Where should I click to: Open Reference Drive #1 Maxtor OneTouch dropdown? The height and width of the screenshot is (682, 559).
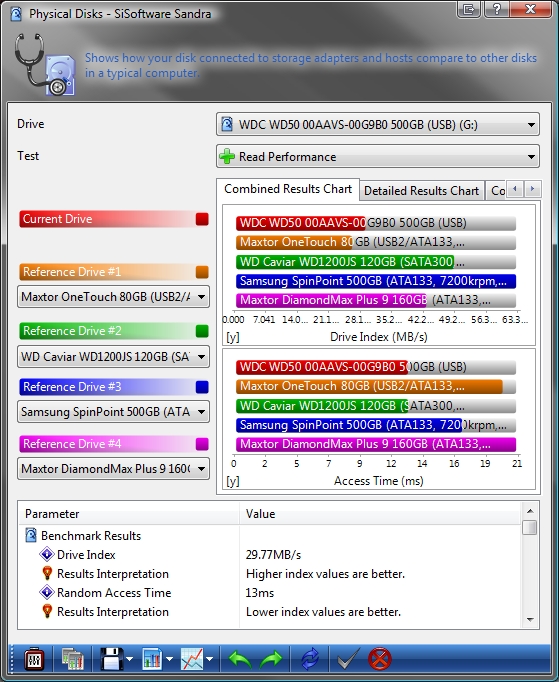[113, 297]
